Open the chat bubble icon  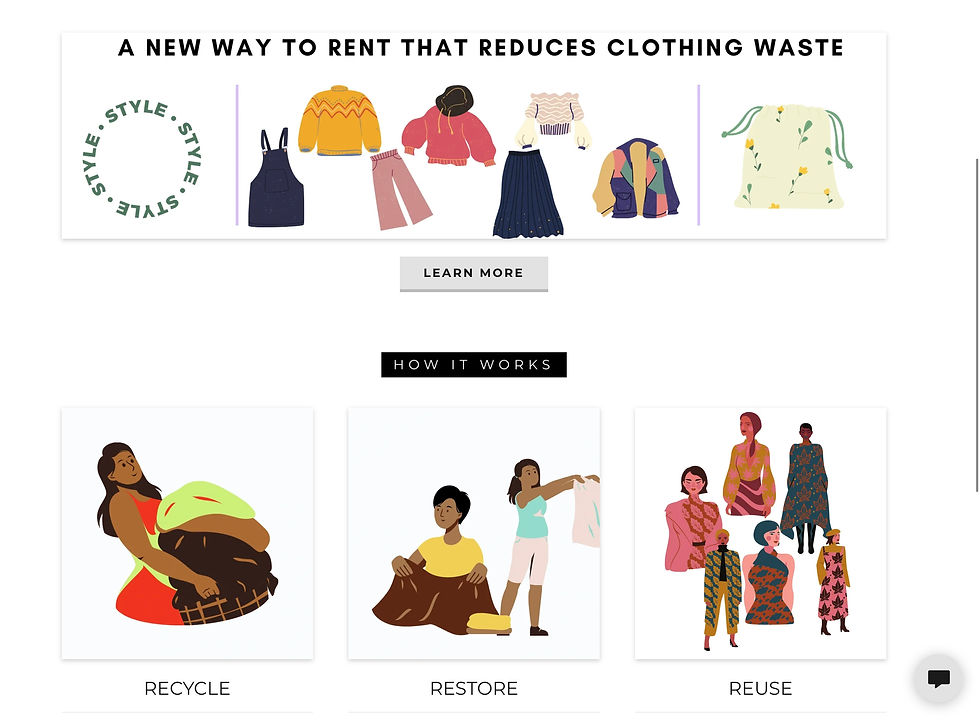coord(939,678)
